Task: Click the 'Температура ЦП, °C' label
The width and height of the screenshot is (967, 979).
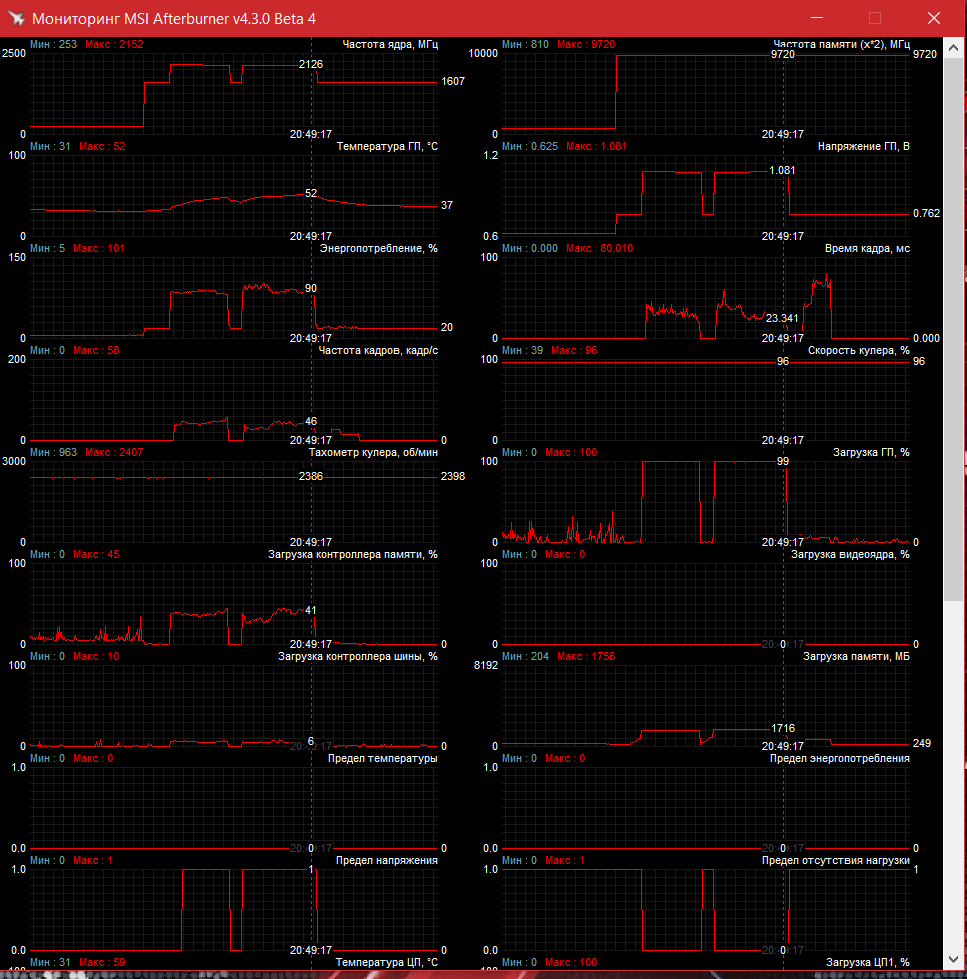Action: (x=387, y=962)
